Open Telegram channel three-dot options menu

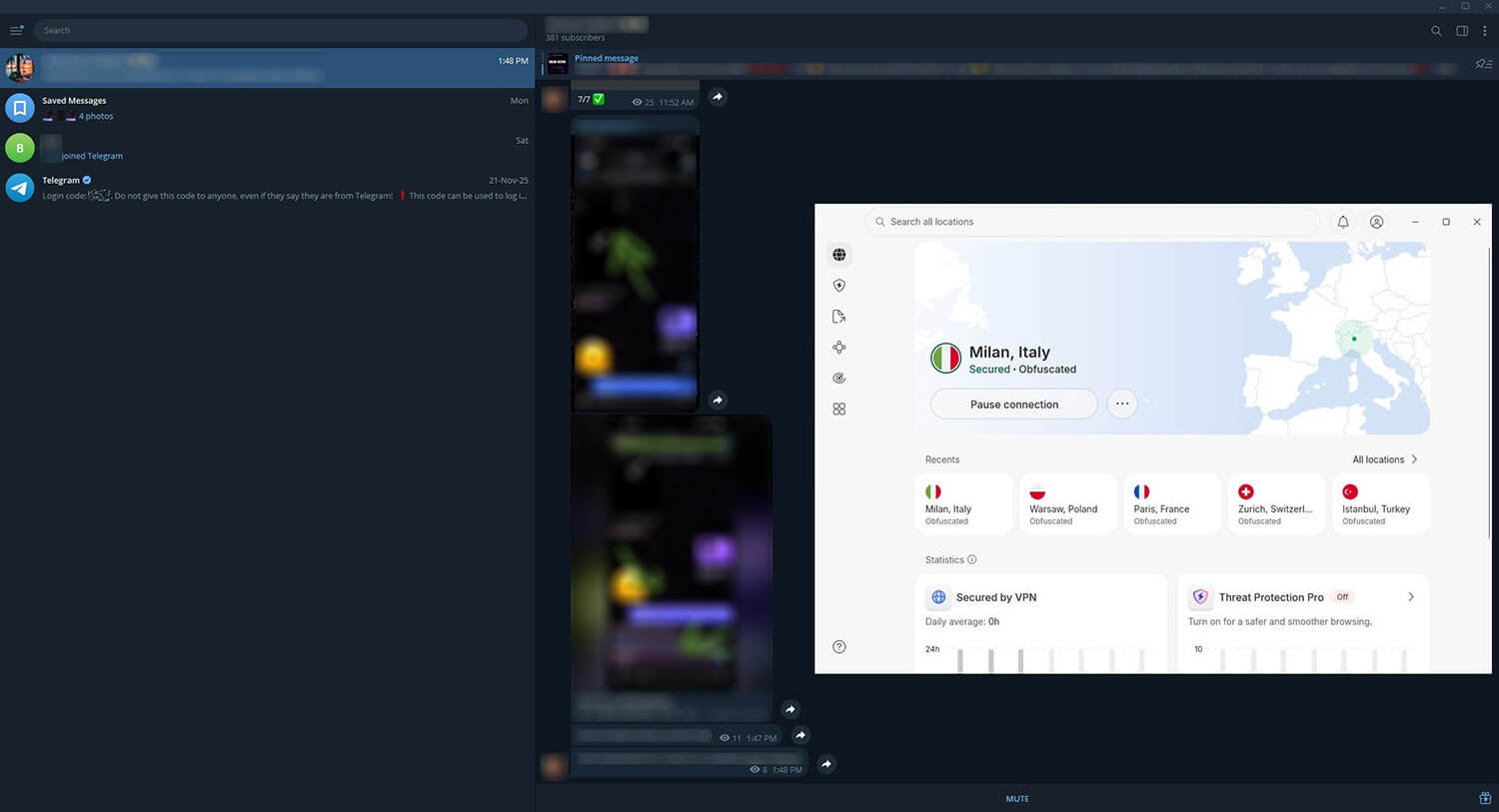click(x=1484, y=31)
